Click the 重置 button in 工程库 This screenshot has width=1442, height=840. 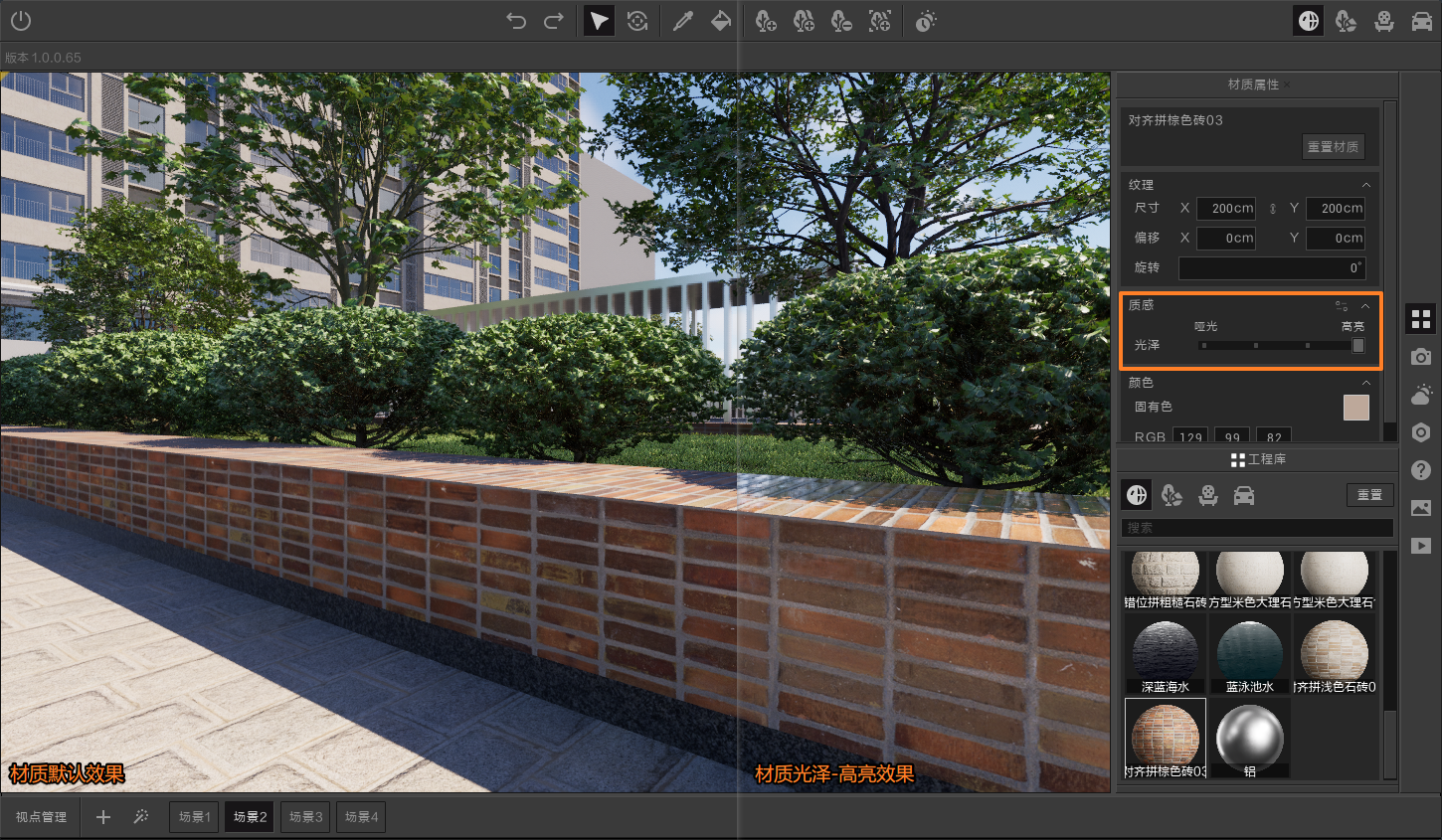click(x=1370, y=495)
